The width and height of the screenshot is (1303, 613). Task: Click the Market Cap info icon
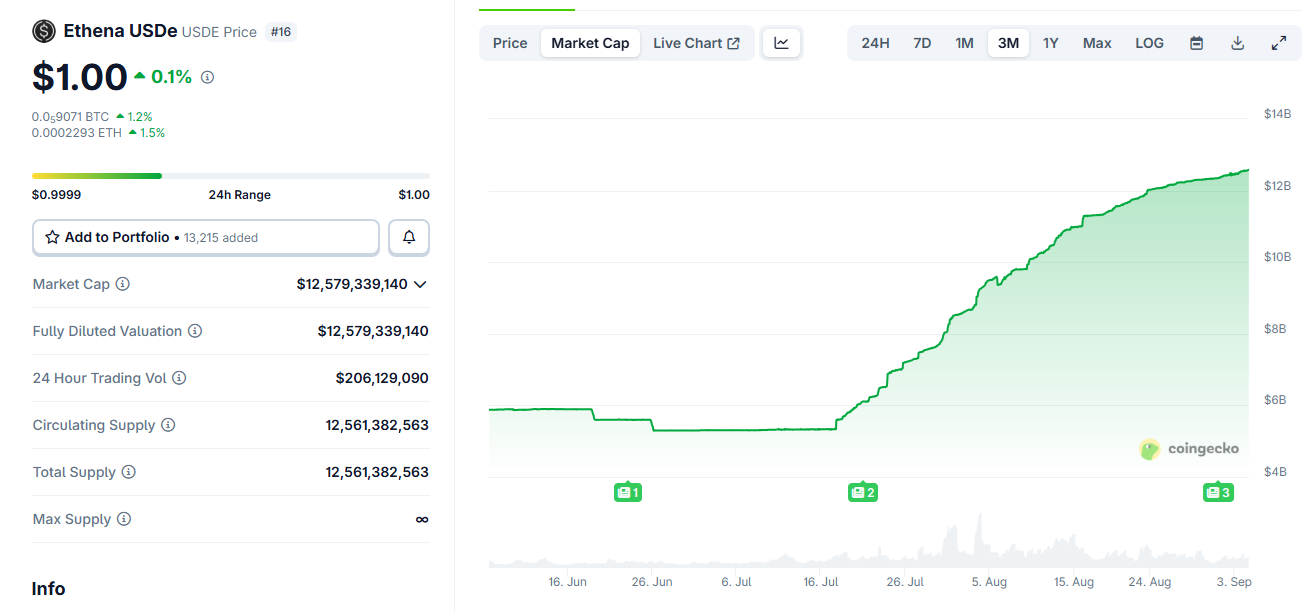pyautogui.click(x=123, y=284)
